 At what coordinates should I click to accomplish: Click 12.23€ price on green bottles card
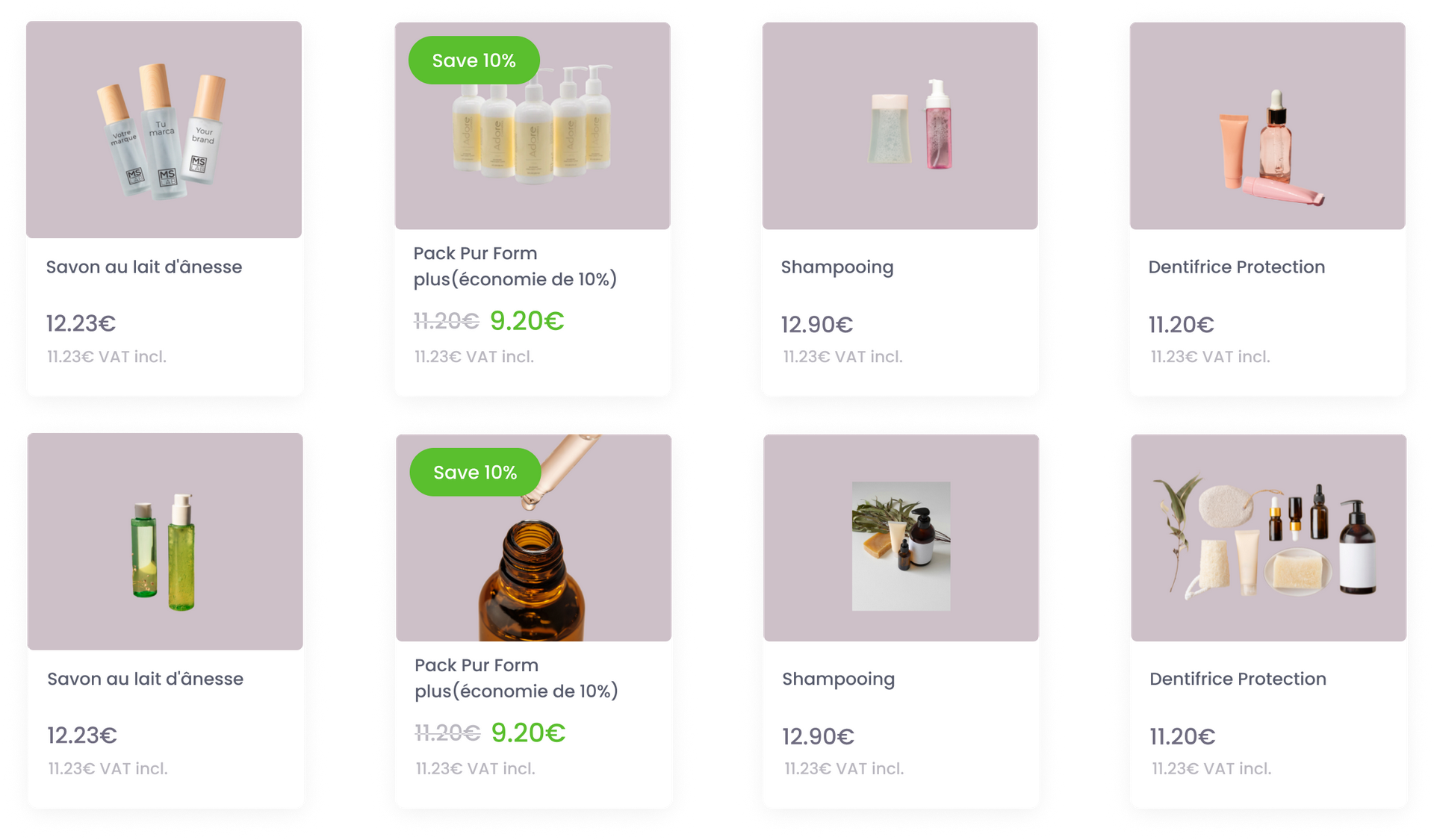82,735
